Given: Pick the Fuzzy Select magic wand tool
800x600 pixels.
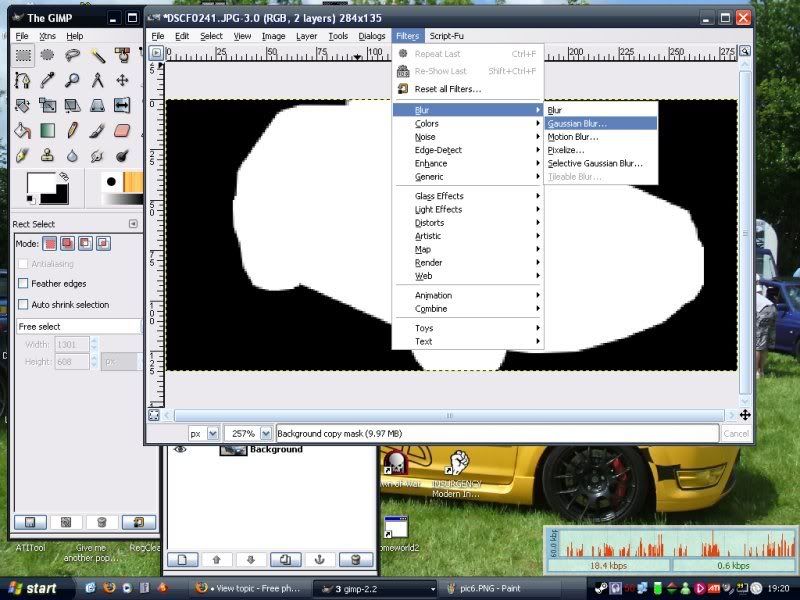Looking at the screenshot, I should pos(97,55).
